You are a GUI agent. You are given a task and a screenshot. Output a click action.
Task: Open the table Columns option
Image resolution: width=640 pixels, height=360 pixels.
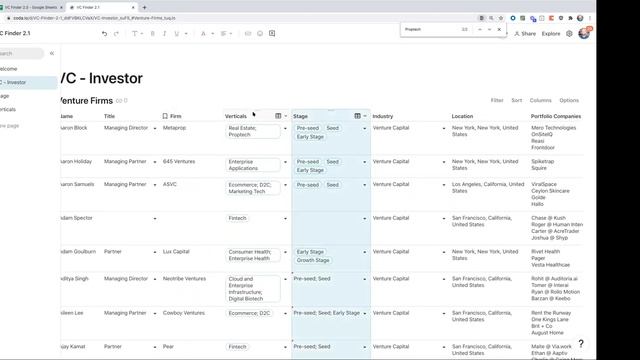pos(540,100)
